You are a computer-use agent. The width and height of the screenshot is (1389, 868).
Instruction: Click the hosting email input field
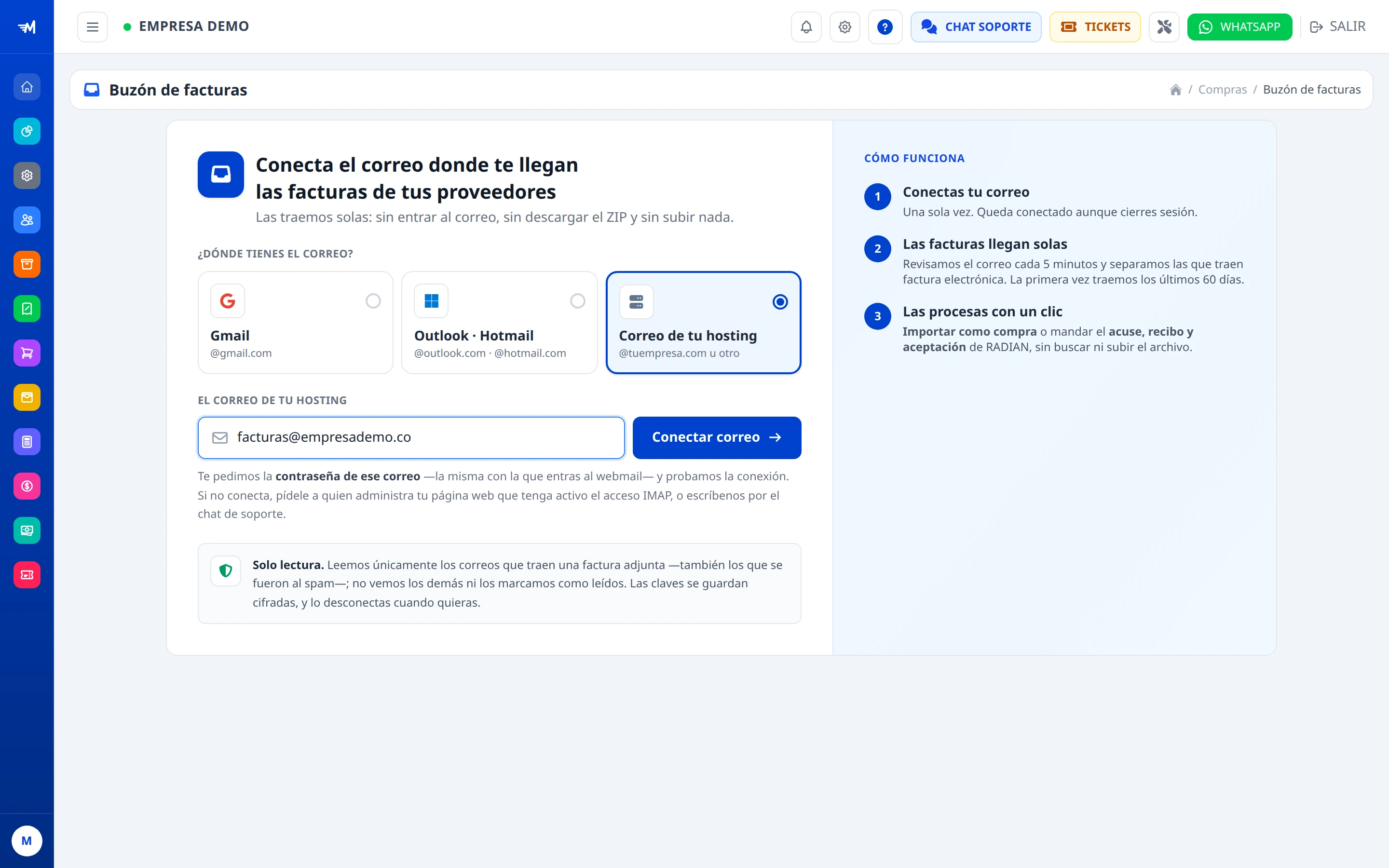coord(411,437)
